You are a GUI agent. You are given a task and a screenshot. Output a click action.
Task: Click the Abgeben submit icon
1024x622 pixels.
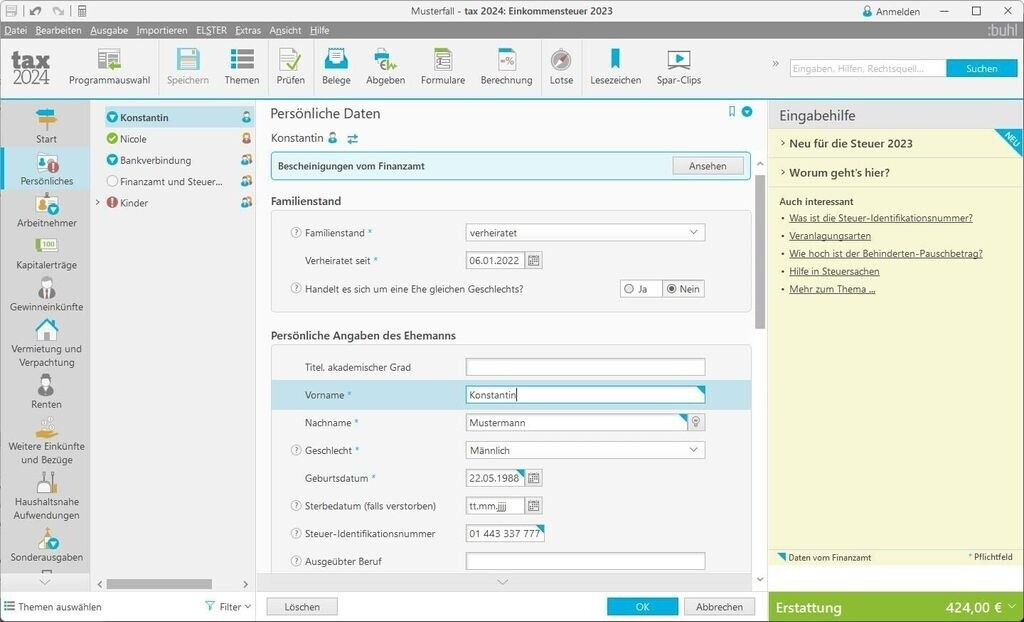[385, 60]
